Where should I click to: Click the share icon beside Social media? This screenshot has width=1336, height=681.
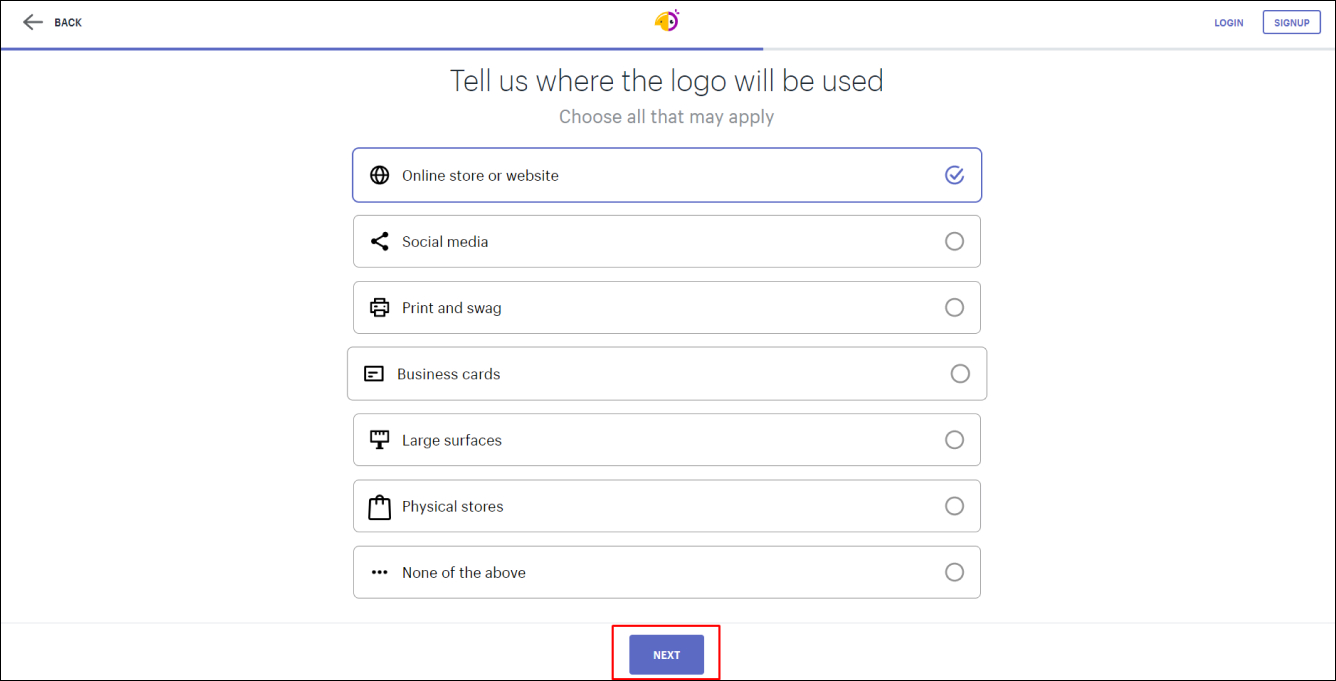[379, 241]
